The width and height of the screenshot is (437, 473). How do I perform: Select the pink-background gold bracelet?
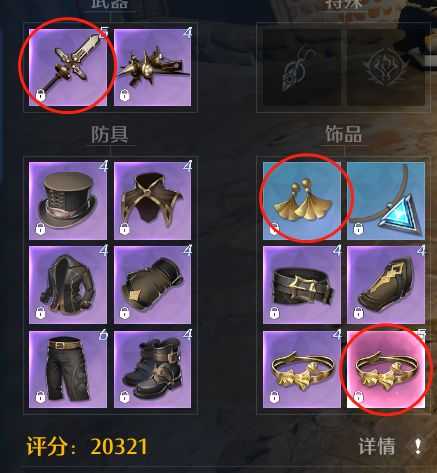386,369
